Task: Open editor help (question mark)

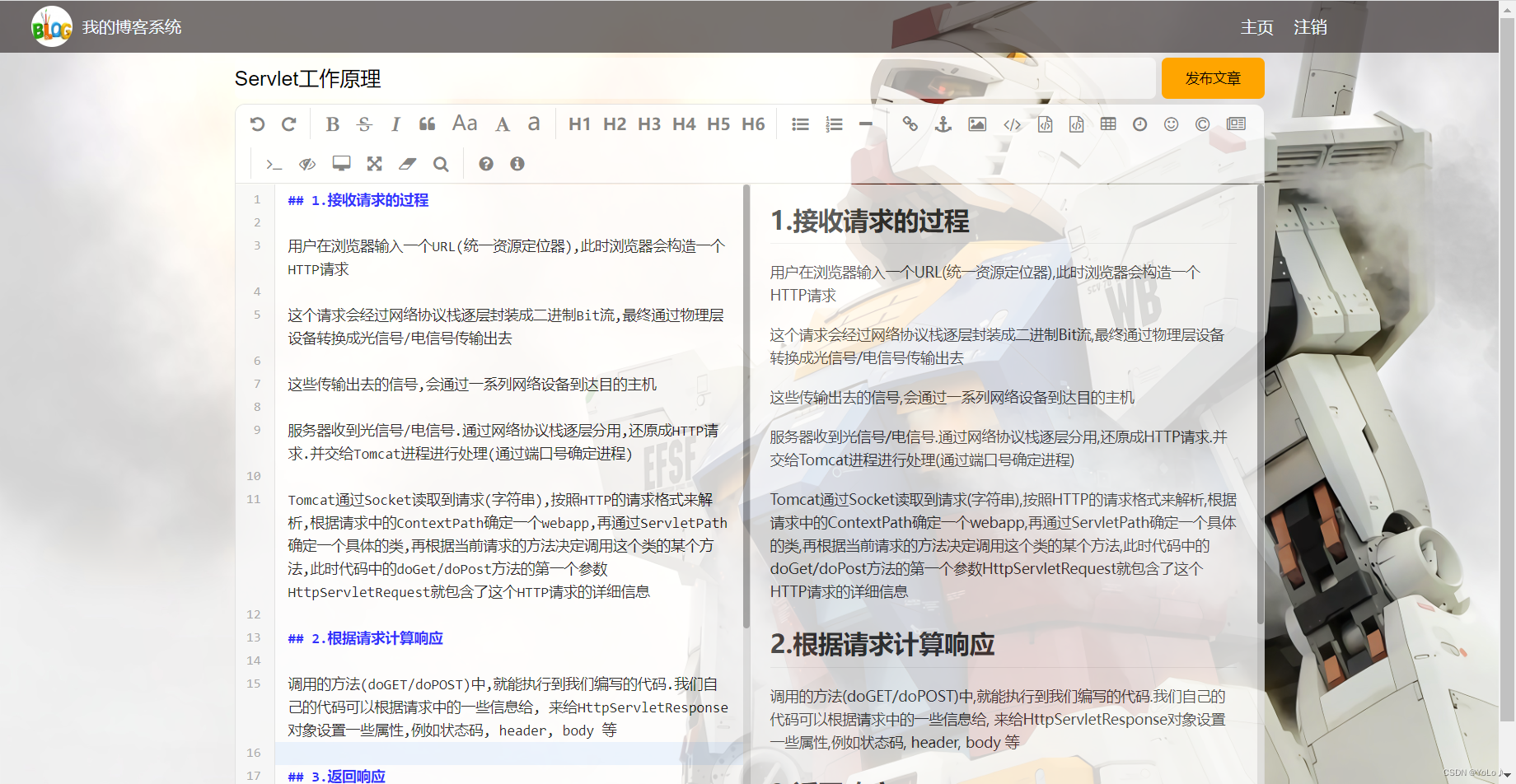Action: click(486, 164)
